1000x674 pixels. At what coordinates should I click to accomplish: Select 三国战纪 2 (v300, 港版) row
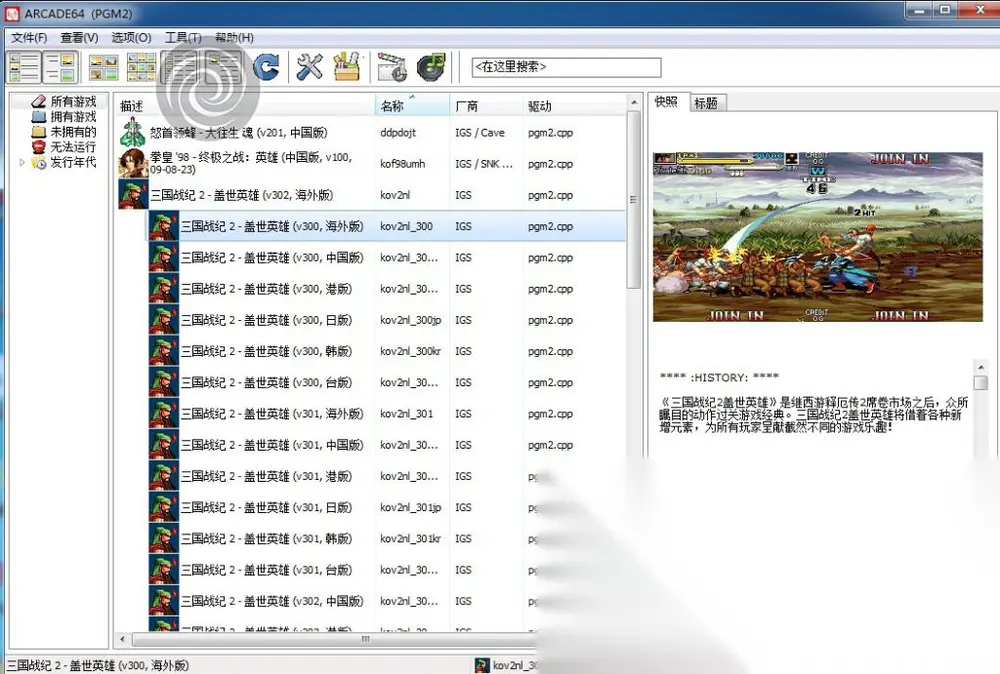[387, 289]
